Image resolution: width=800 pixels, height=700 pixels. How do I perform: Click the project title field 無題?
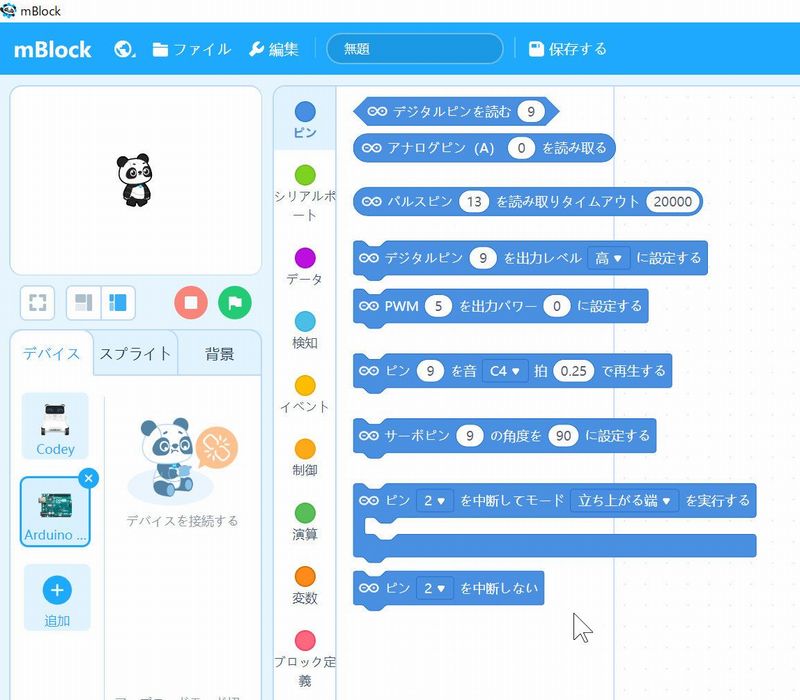(414, 49)
